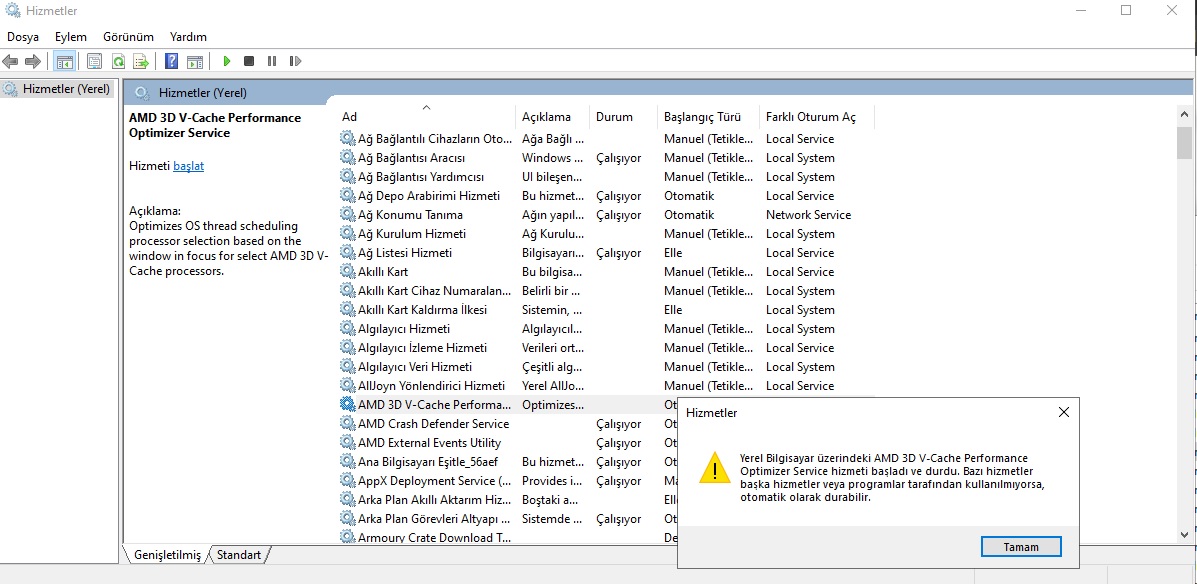Click the Restart Service toolbar icon
The image size is (1197, 584).
coord(295,61)
